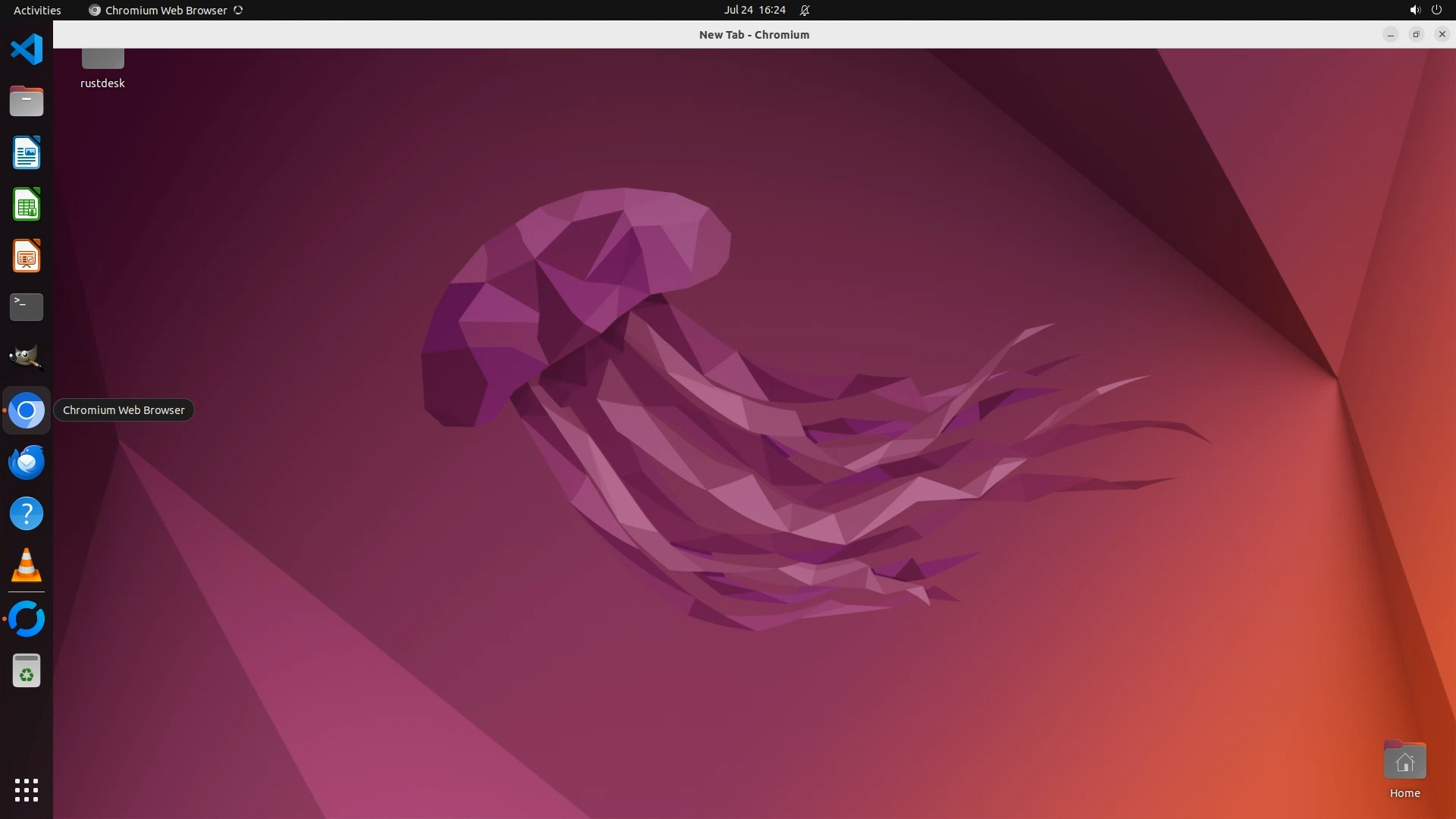Launch LibreOffice Calc spreadsheet icon
The width and height of the screenshot is (1456, 819).
click(x=27, y=205)
